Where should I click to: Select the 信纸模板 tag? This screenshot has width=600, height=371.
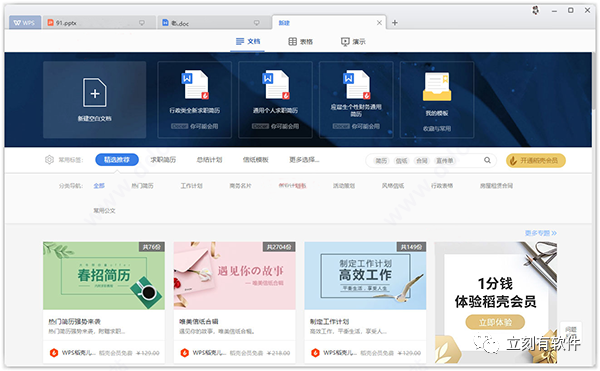point(256,159)
